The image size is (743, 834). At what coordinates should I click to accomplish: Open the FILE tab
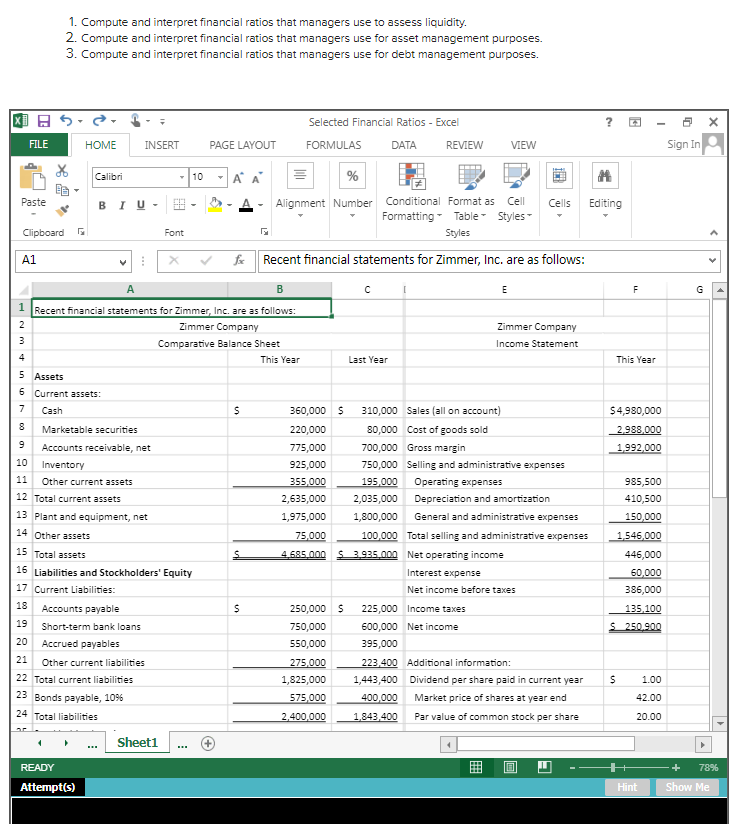39,144
